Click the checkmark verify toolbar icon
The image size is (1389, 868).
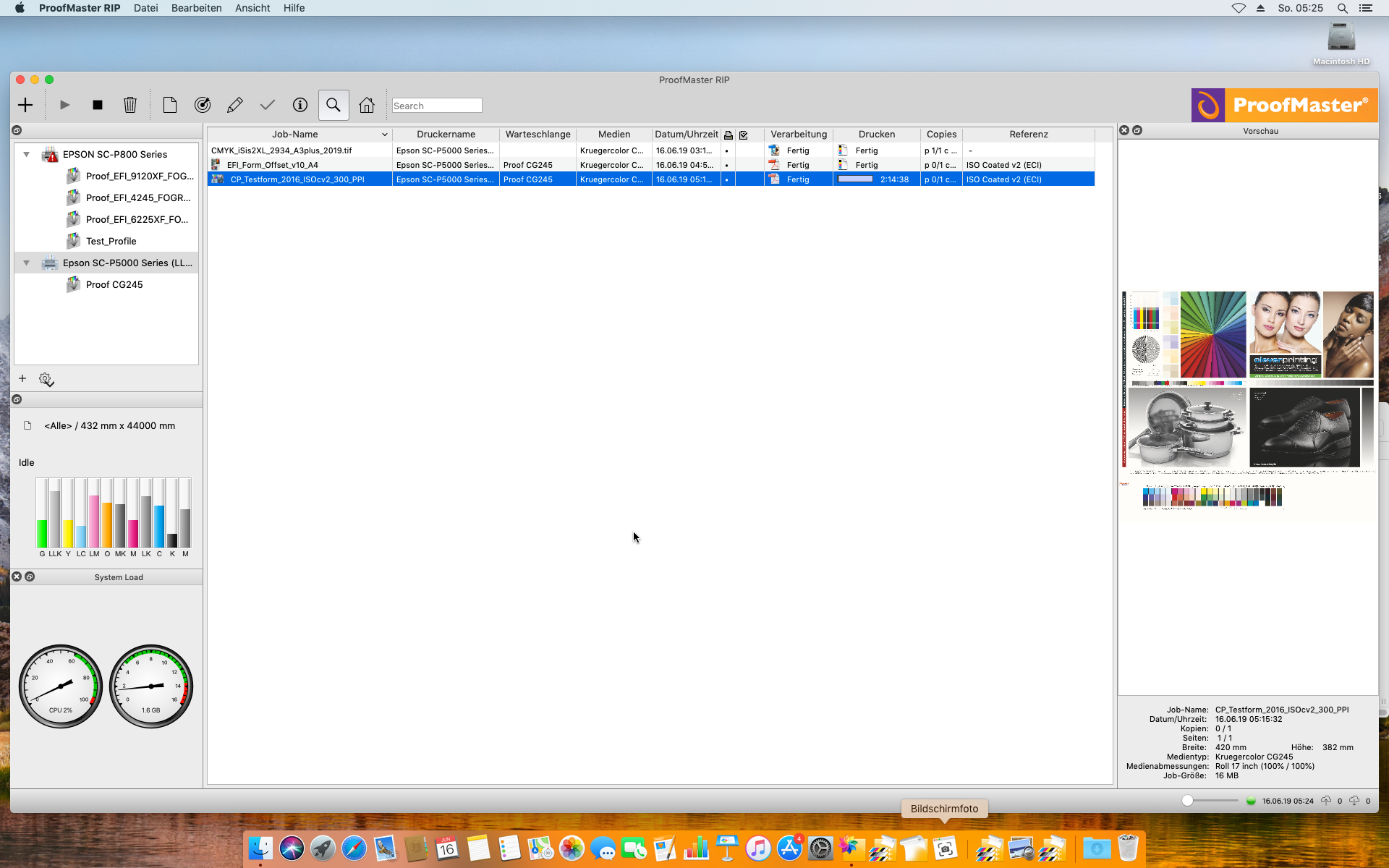[267, 106]
